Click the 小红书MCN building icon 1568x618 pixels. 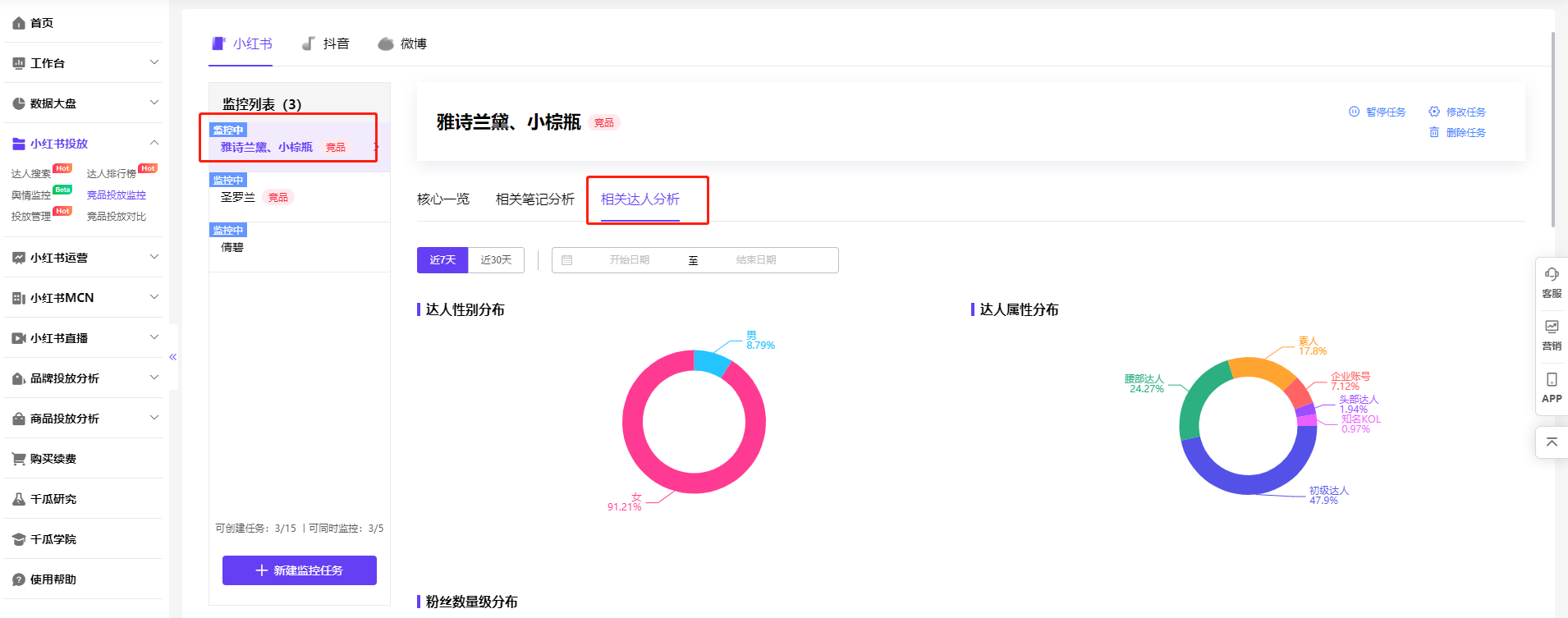coord(19,298)
